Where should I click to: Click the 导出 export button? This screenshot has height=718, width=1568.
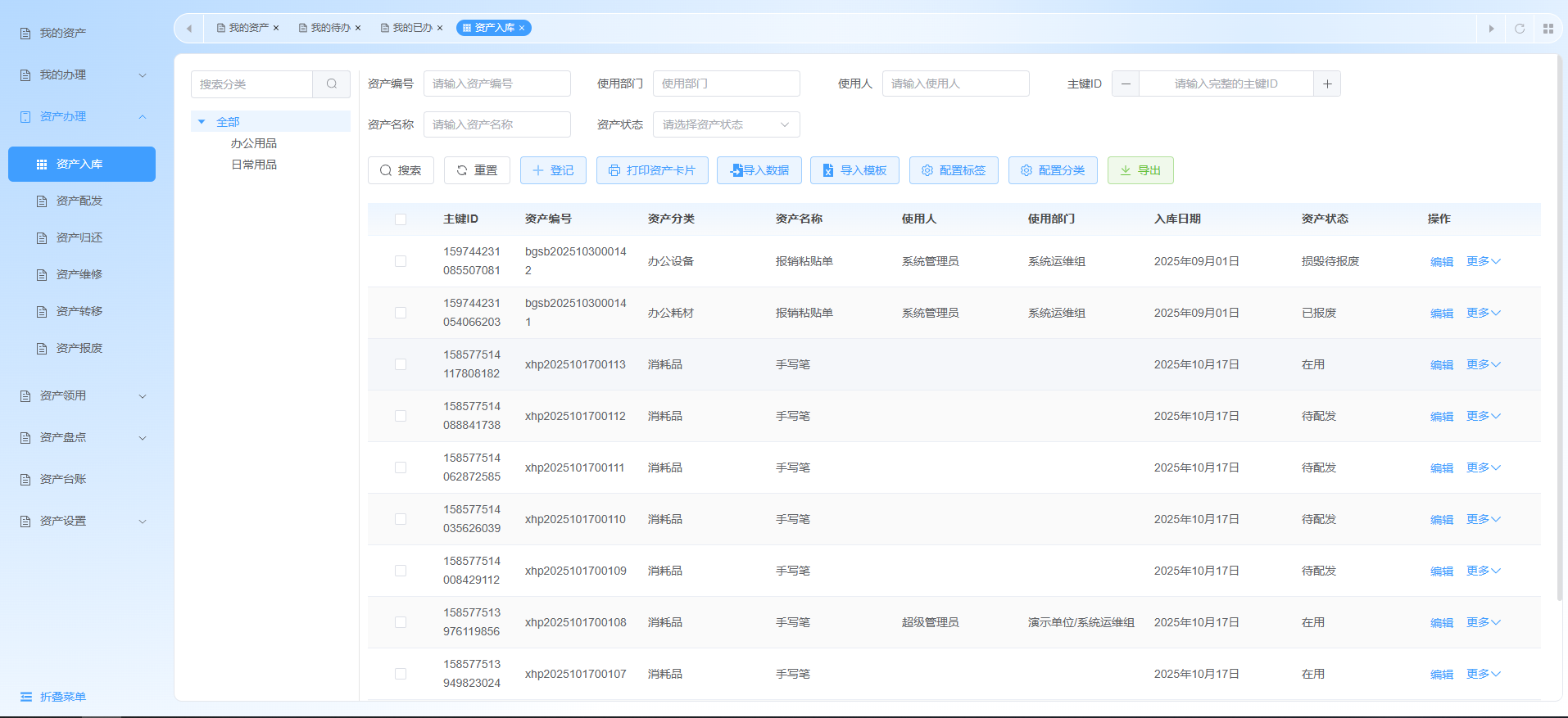point(1140,170)
